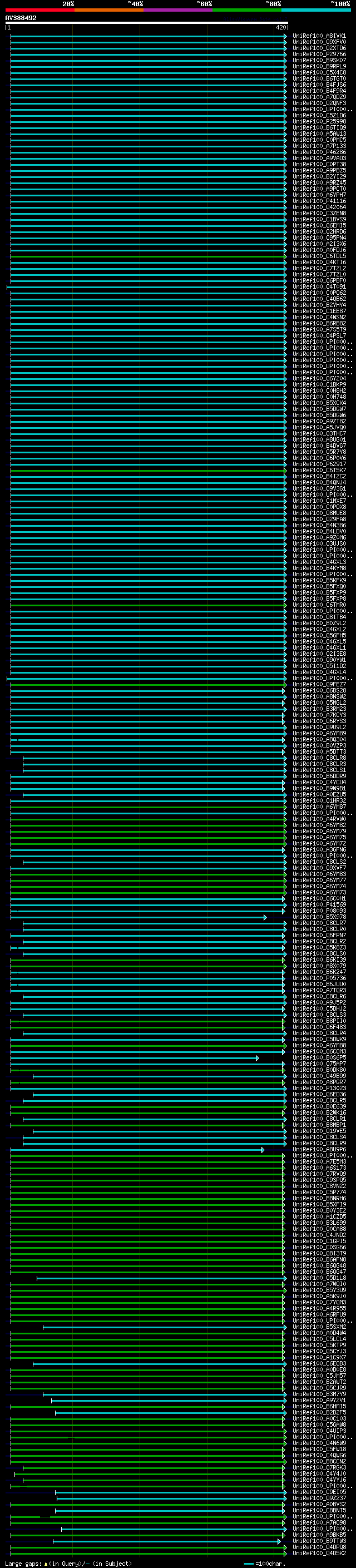Select hit UniRef100_C6E0B3
356x1568 pixels.
click(x=319, y=1364)
